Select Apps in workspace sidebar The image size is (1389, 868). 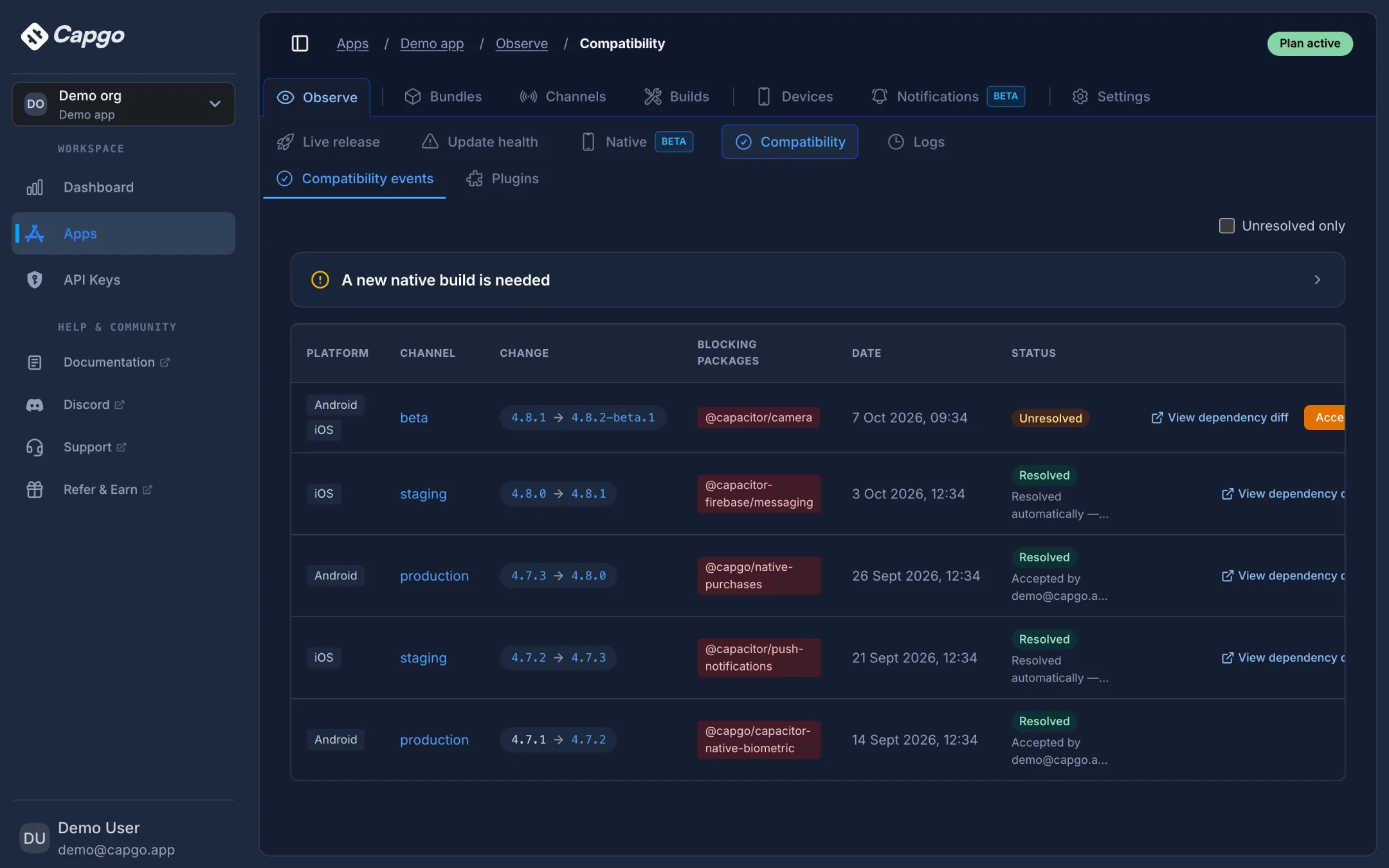tap(123, 233)
